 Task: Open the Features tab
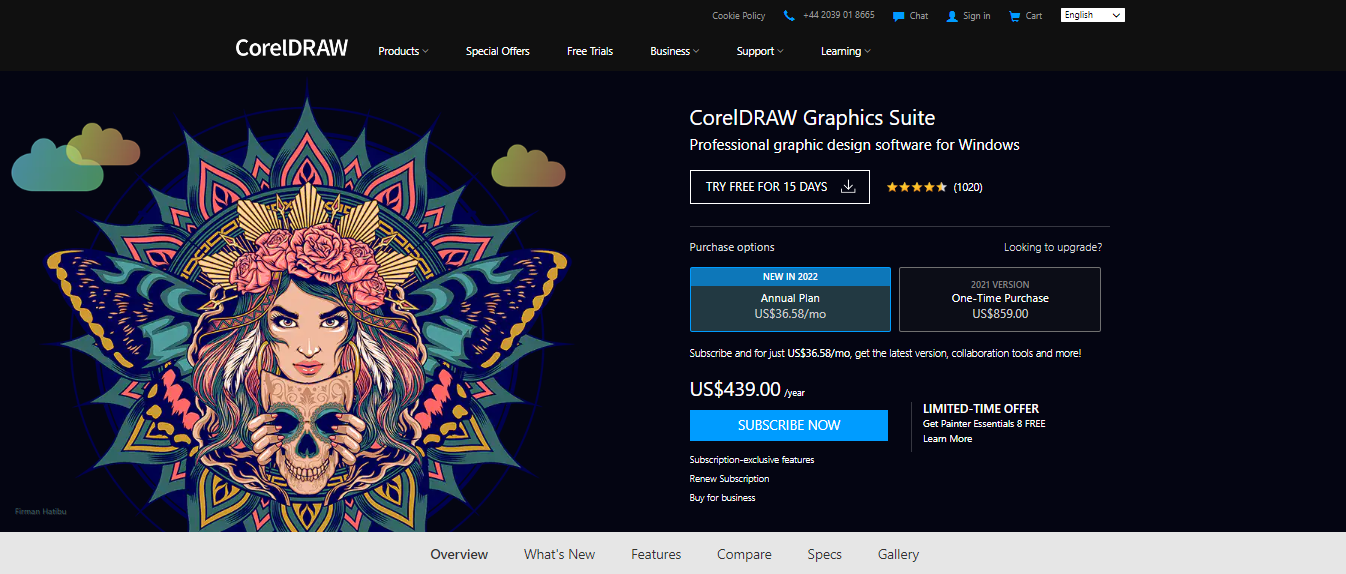(656, 554)
